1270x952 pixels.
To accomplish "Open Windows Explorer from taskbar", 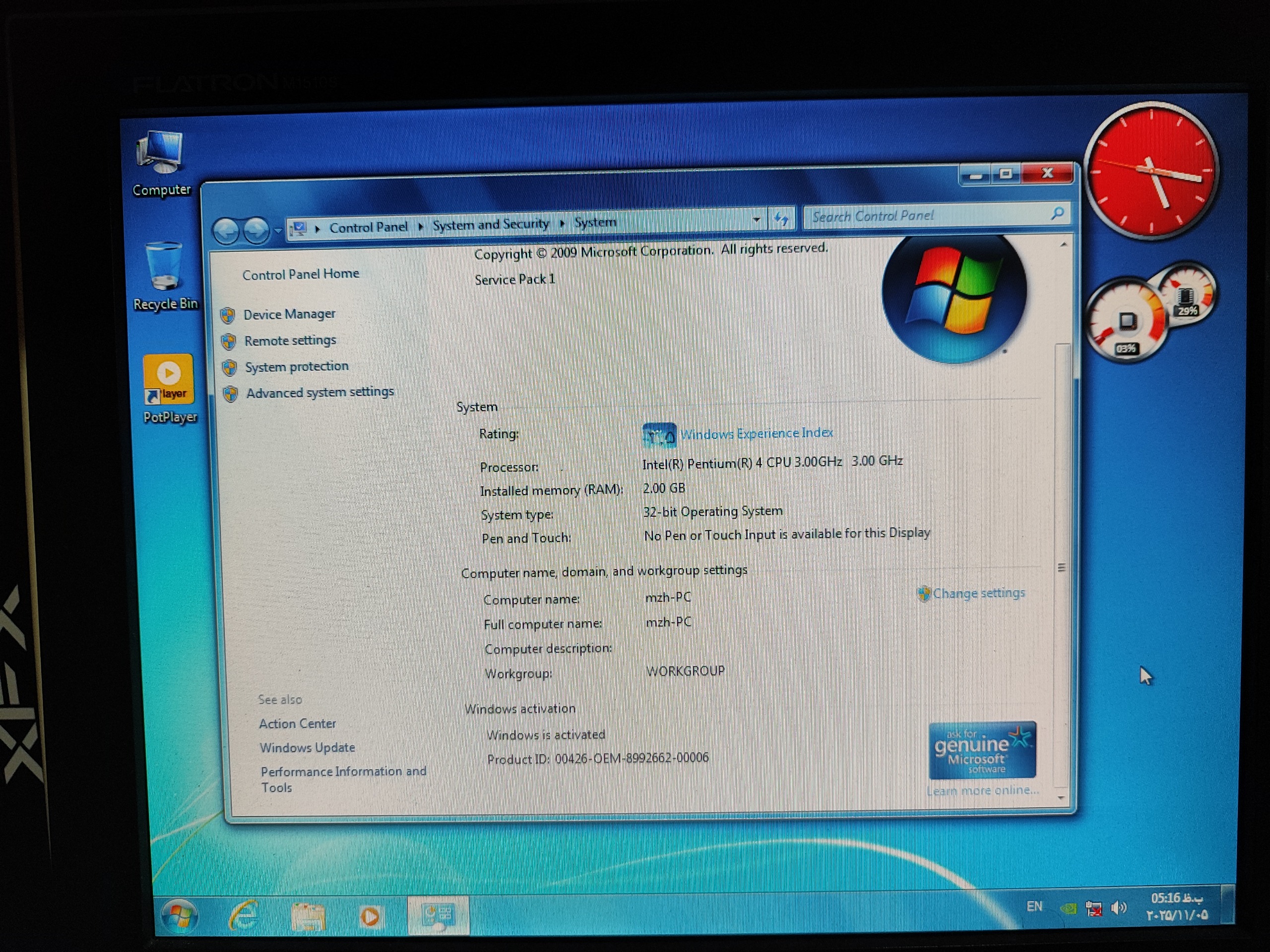I will tap(308, 915).
